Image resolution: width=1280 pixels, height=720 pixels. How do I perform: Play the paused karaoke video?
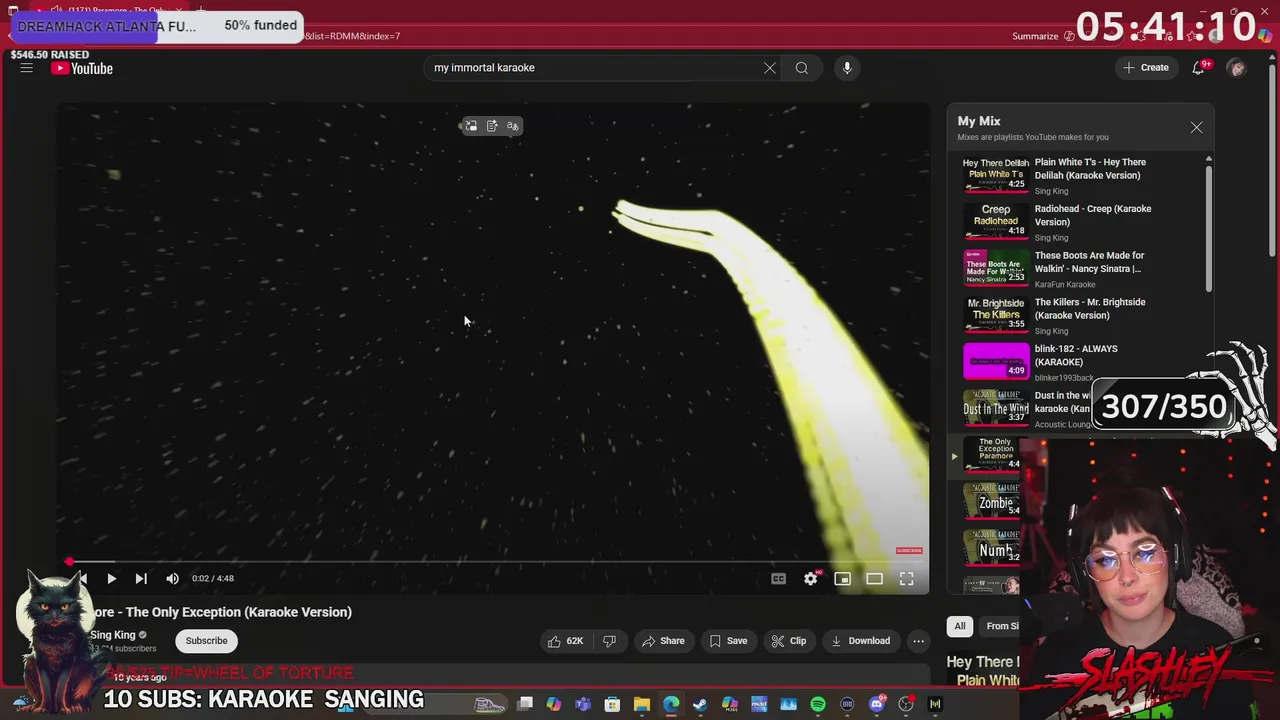click(x=111, y=578)
